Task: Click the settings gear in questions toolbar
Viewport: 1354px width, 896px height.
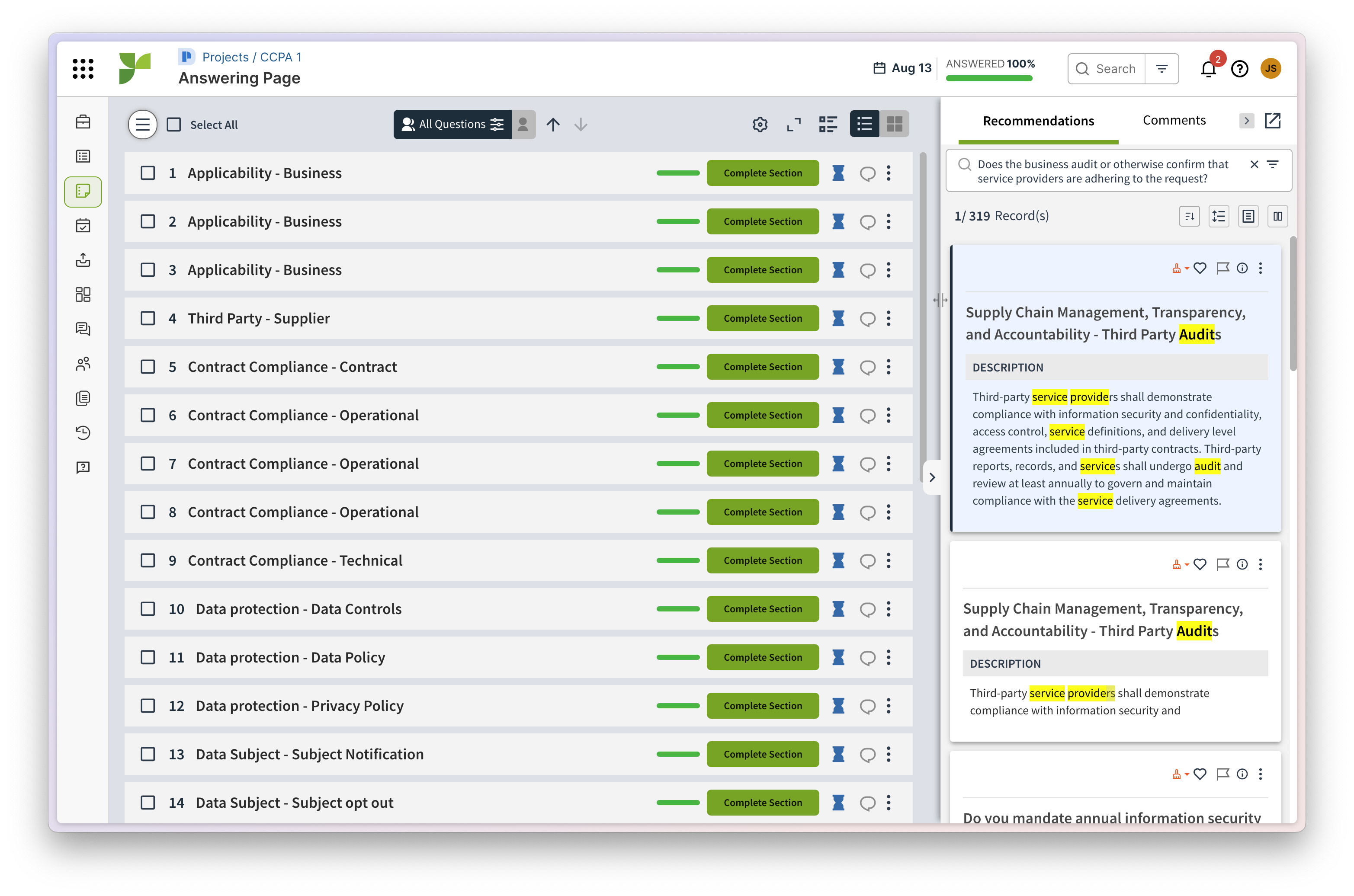Action: click(x=760, y=125)
